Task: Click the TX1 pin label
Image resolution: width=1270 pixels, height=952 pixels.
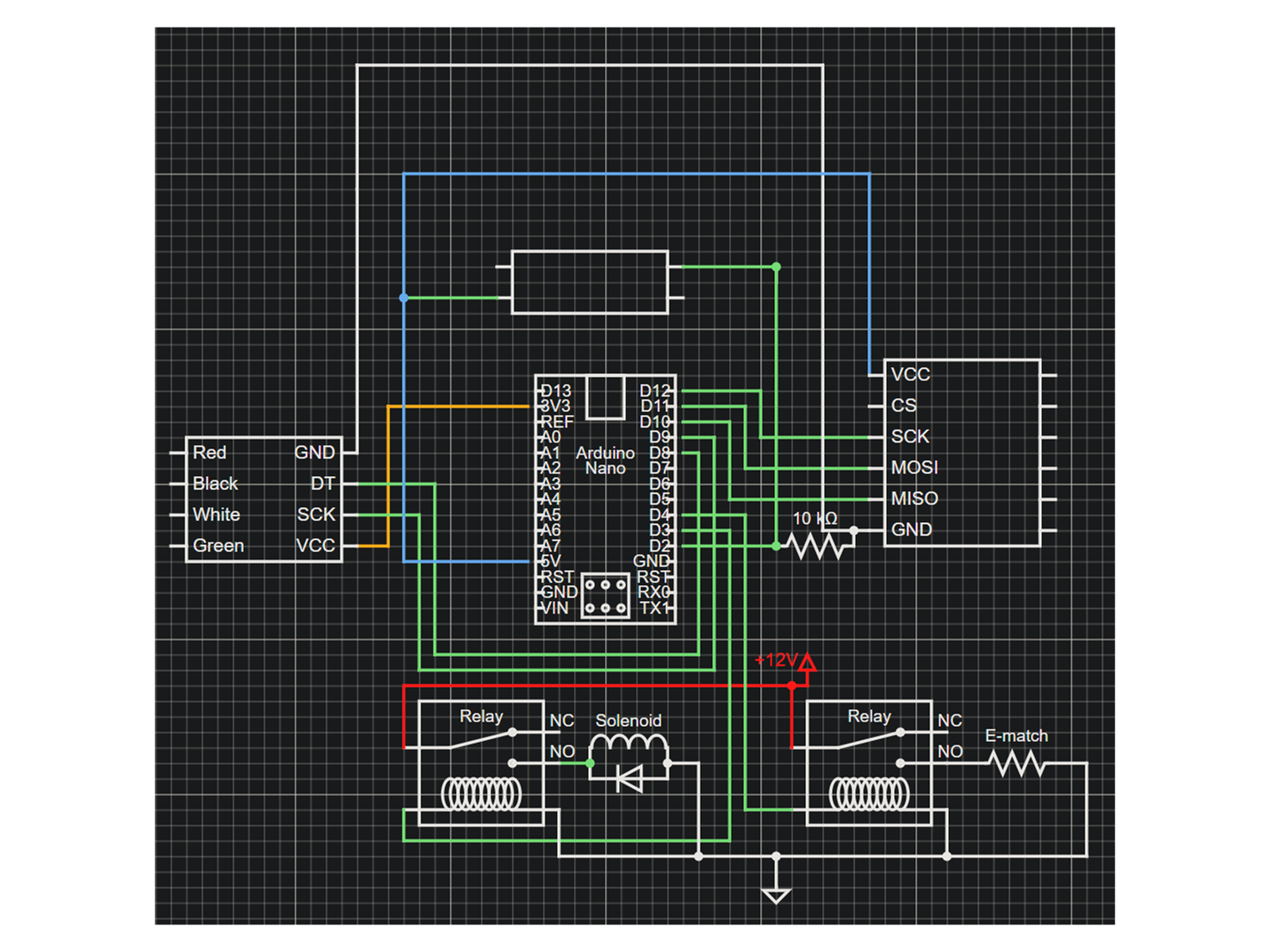Action: tap(655, 608)
